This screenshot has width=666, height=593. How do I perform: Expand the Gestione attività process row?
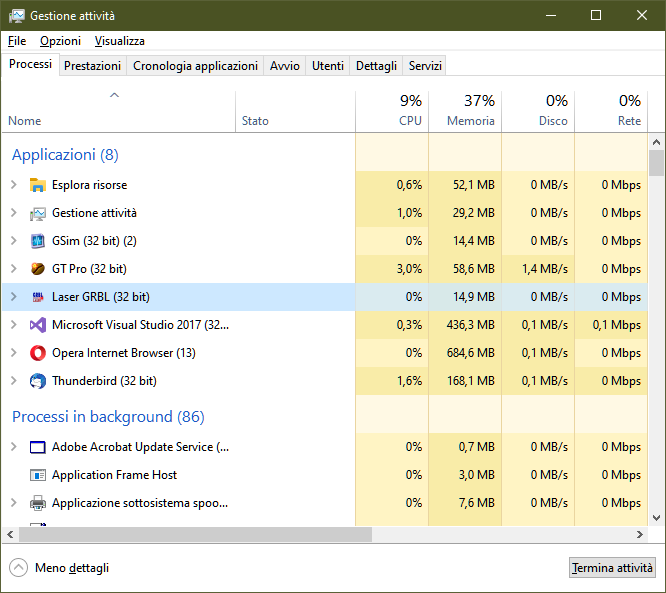(x=14, y=213)
